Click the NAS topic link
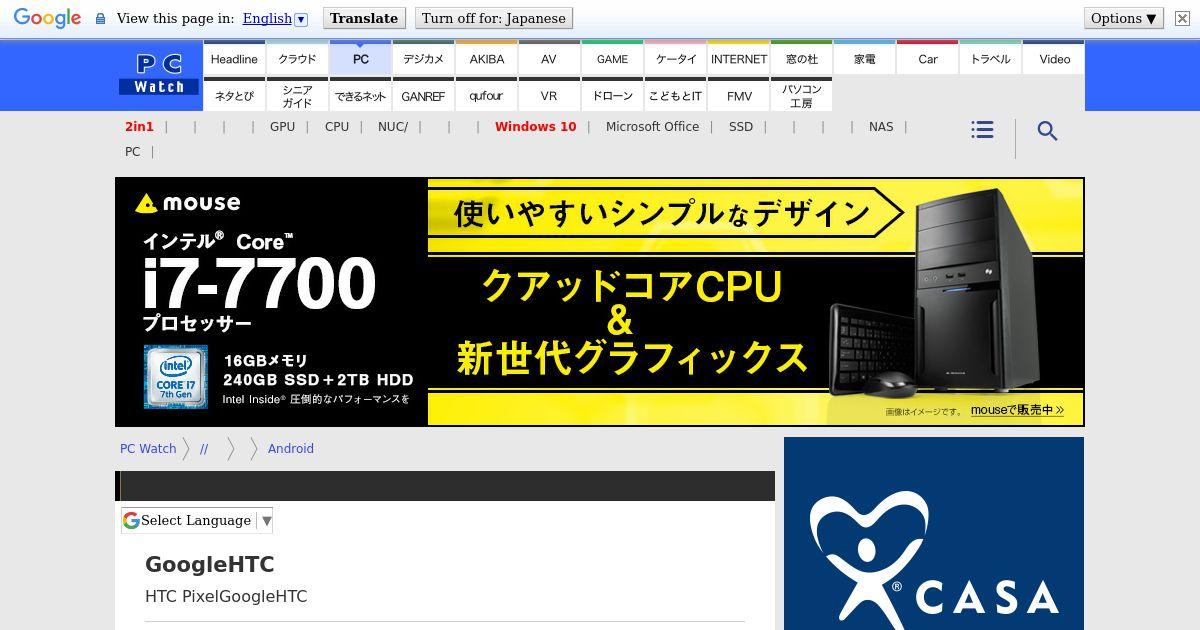The width and height of the screenshot is (1200, 630). point(881,127)
